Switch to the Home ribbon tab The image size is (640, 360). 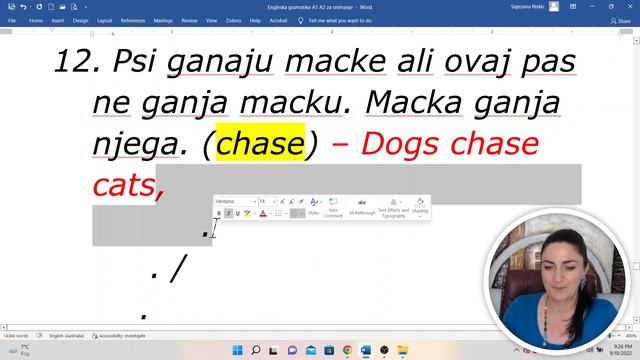coord(36,20)
